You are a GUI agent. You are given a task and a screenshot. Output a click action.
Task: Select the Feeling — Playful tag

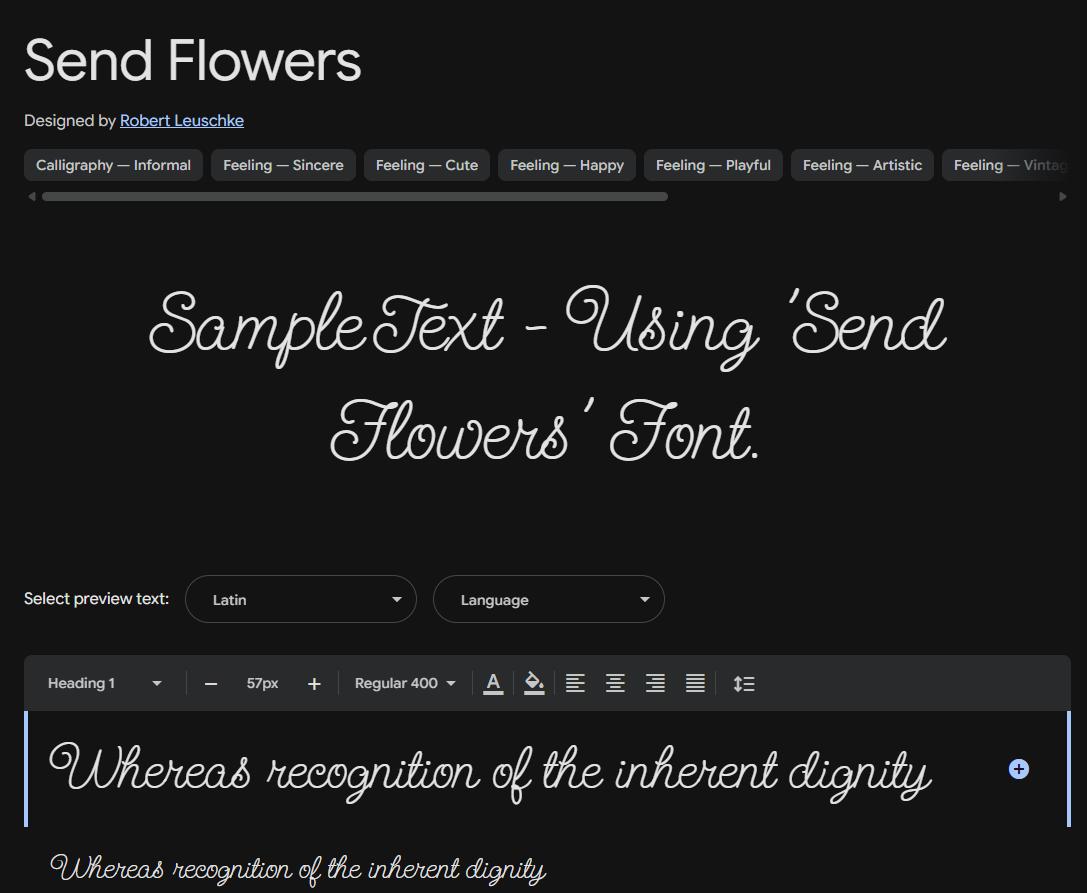(x=713, y=165)
